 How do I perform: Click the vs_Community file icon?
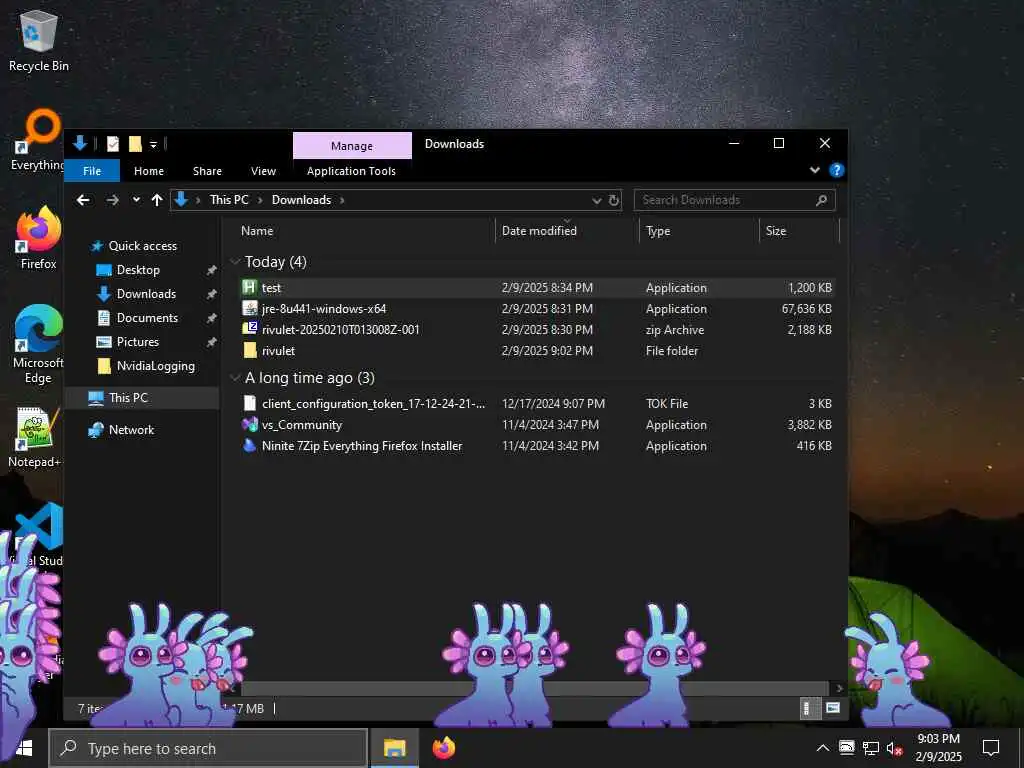[x=249, y=424]
